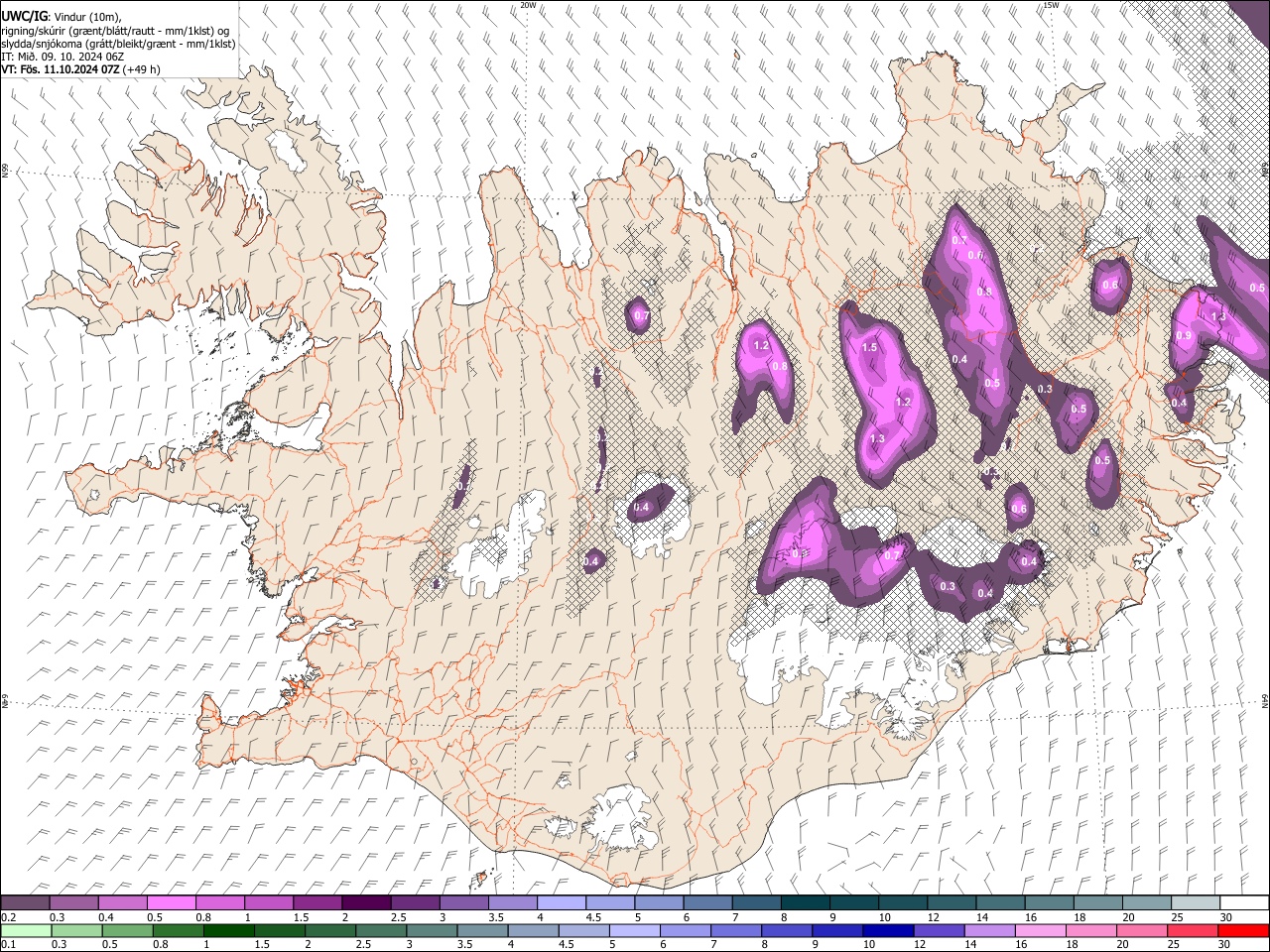Click the "1.5" precipitation value on the map

click(x=869, y=348)
